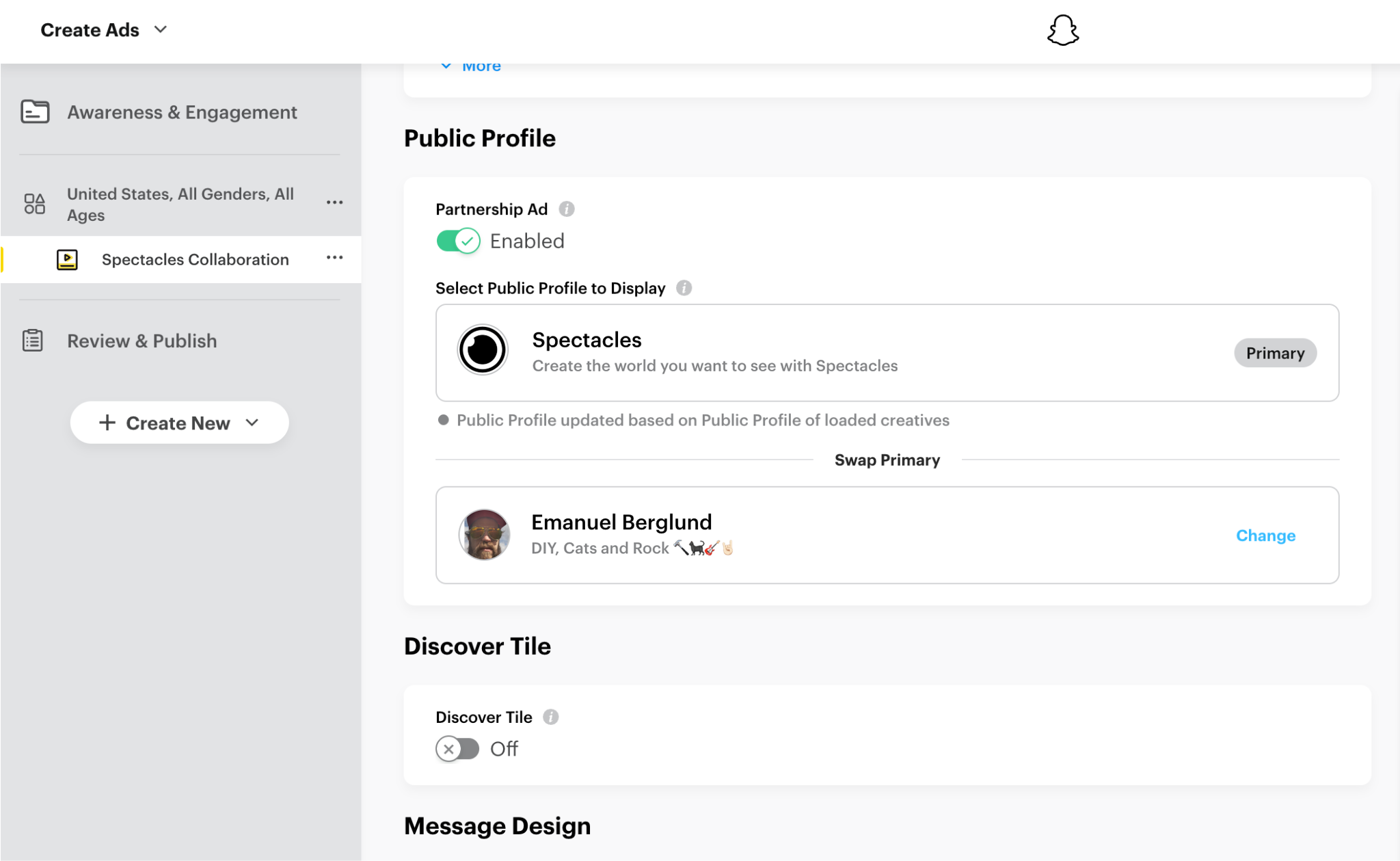1400x861 pixels.
Task: Click the Snapchat ghost logo
Action: pyautogui.click(x=1063, y=31)
